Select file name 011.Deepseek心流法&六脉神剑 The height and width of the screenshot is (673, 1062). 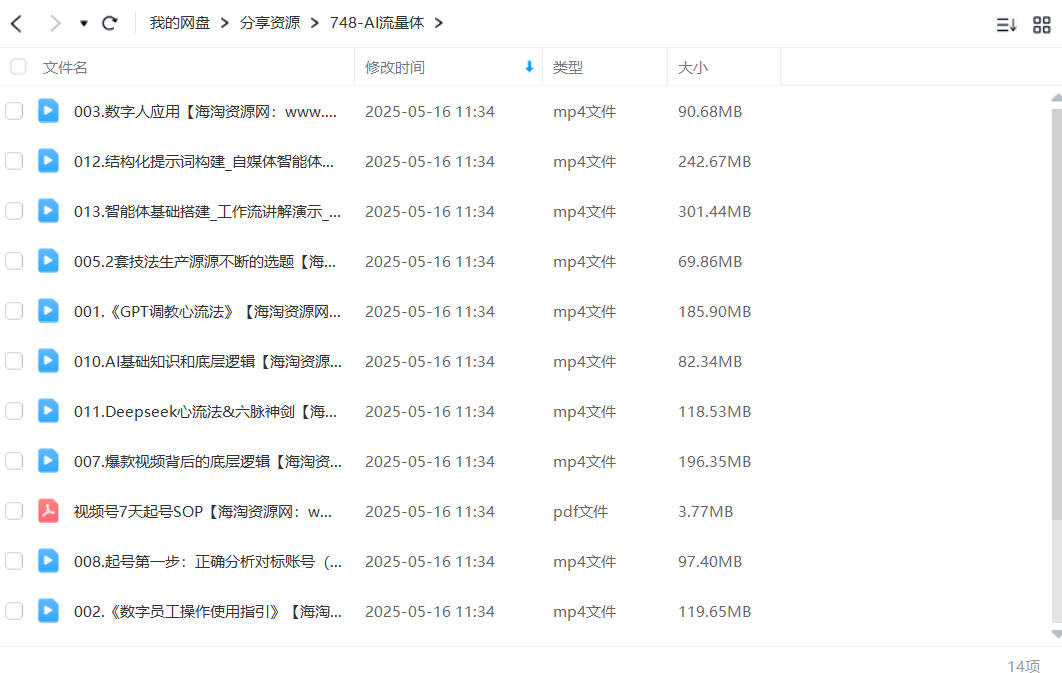tap(205, 412)
